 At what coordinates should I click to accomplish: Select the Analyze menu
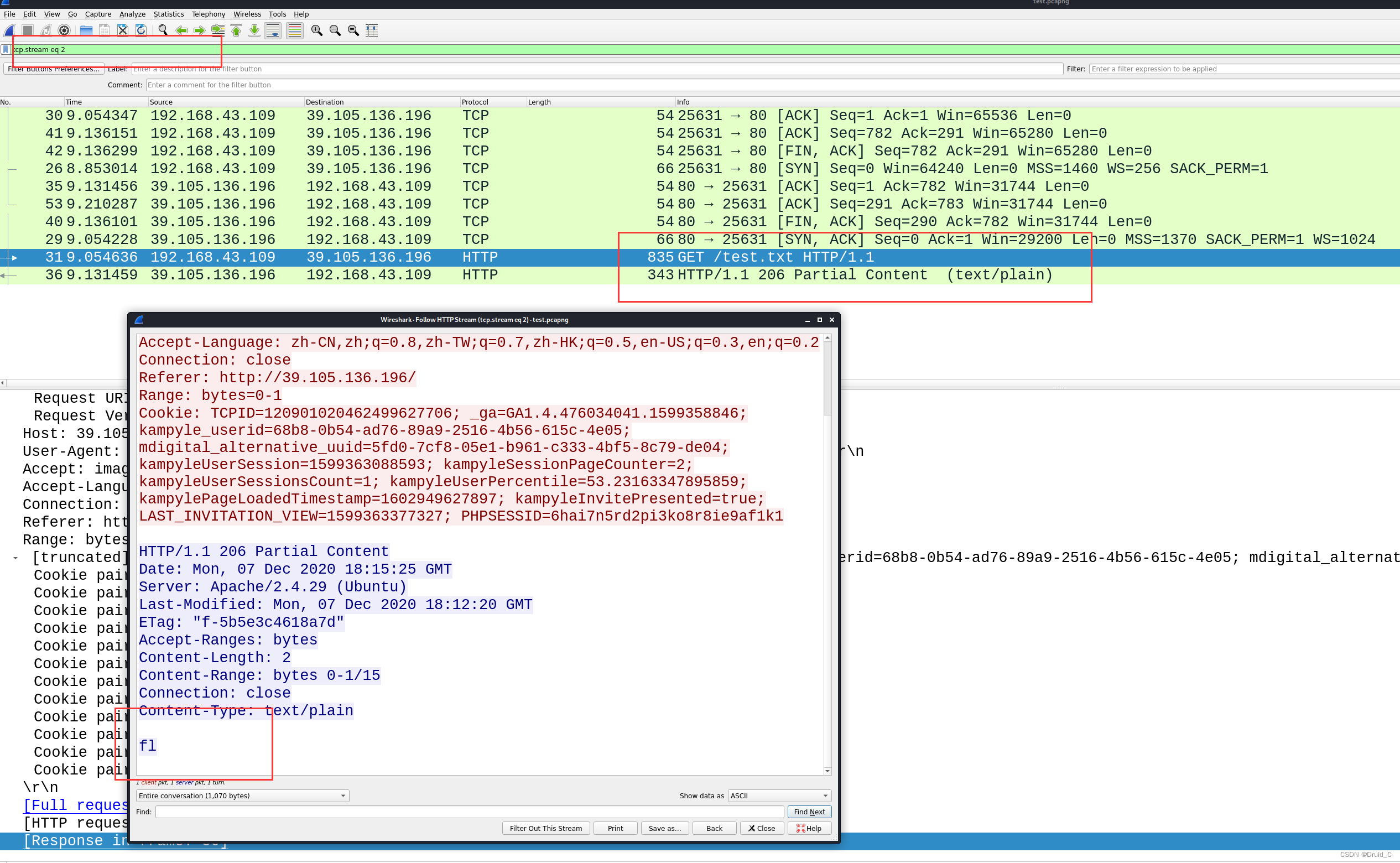(131, 13)
